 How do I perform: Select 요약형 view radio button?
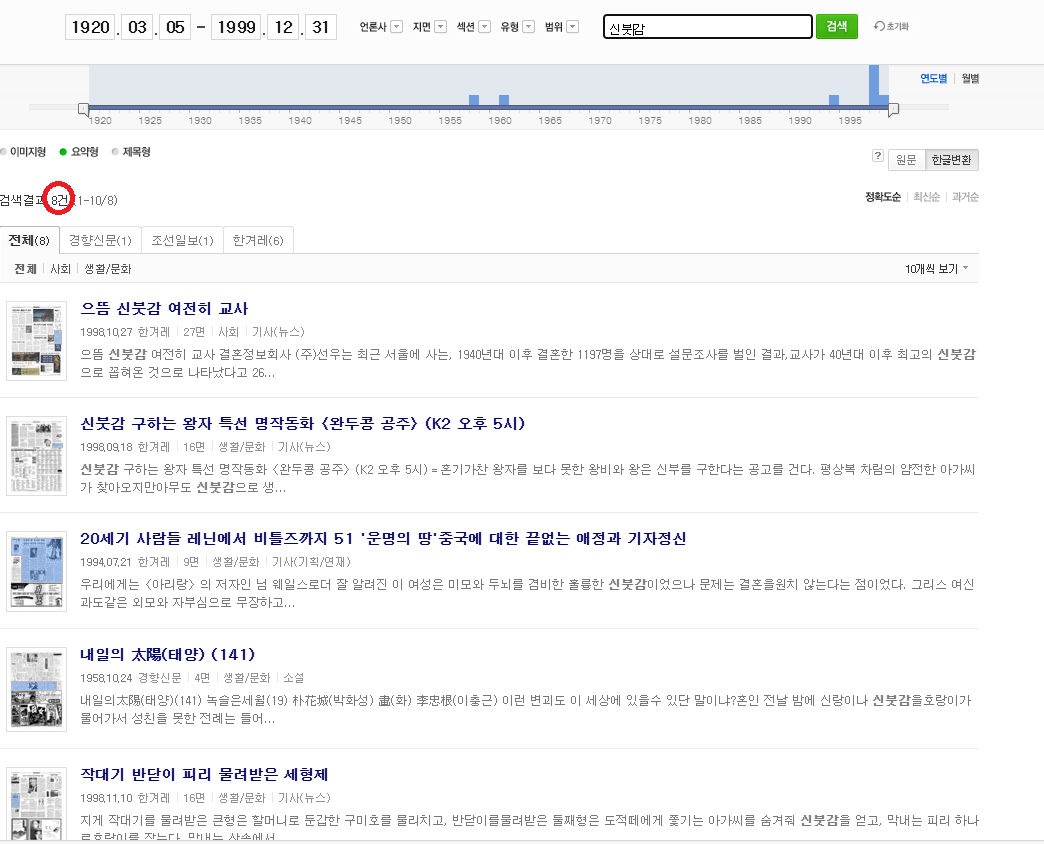[x=63, y=152]
